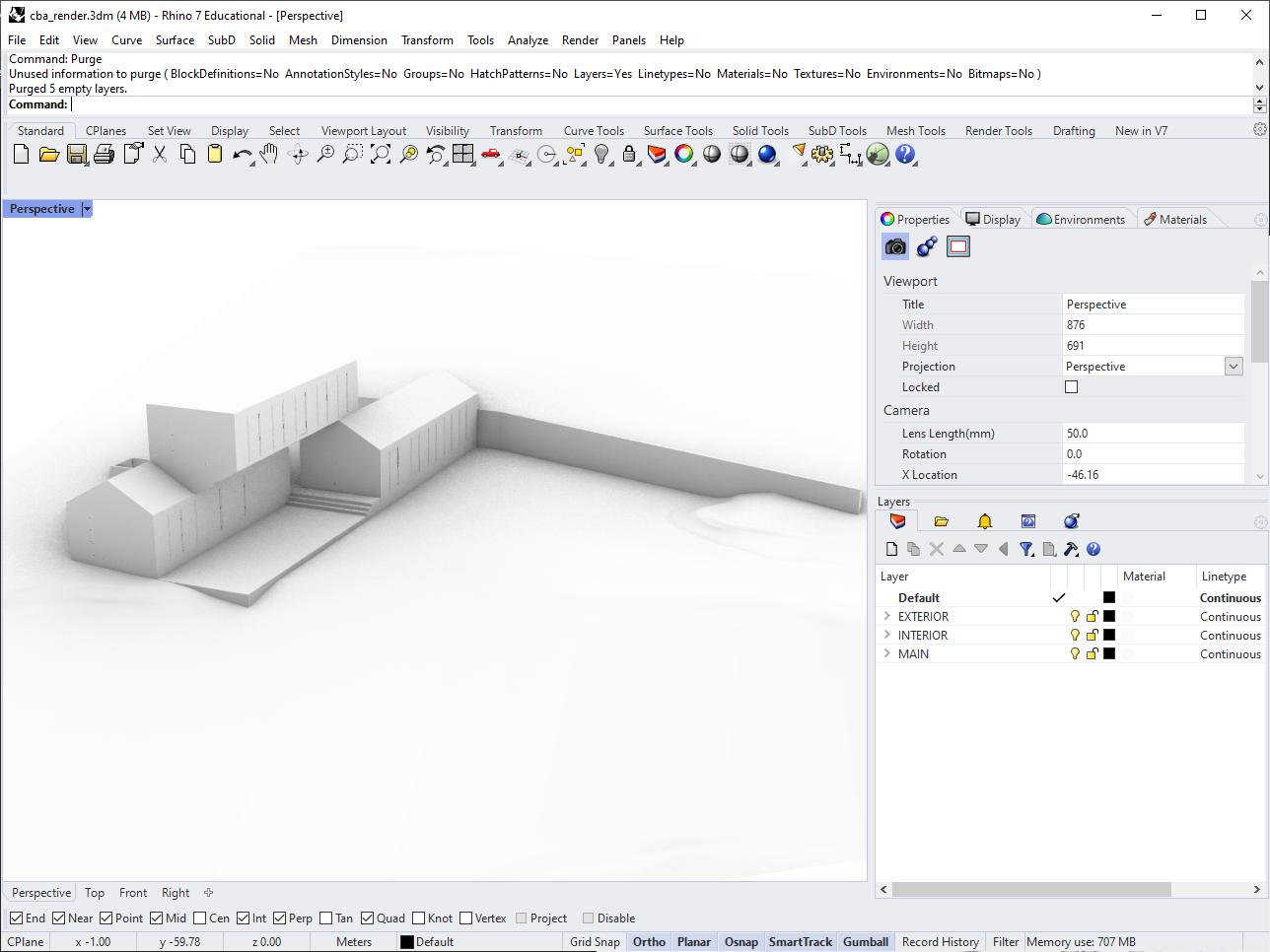Hide the EXTERIOR layer via lightbulb
1270x952 pixels.
[x=1075, y=617]
